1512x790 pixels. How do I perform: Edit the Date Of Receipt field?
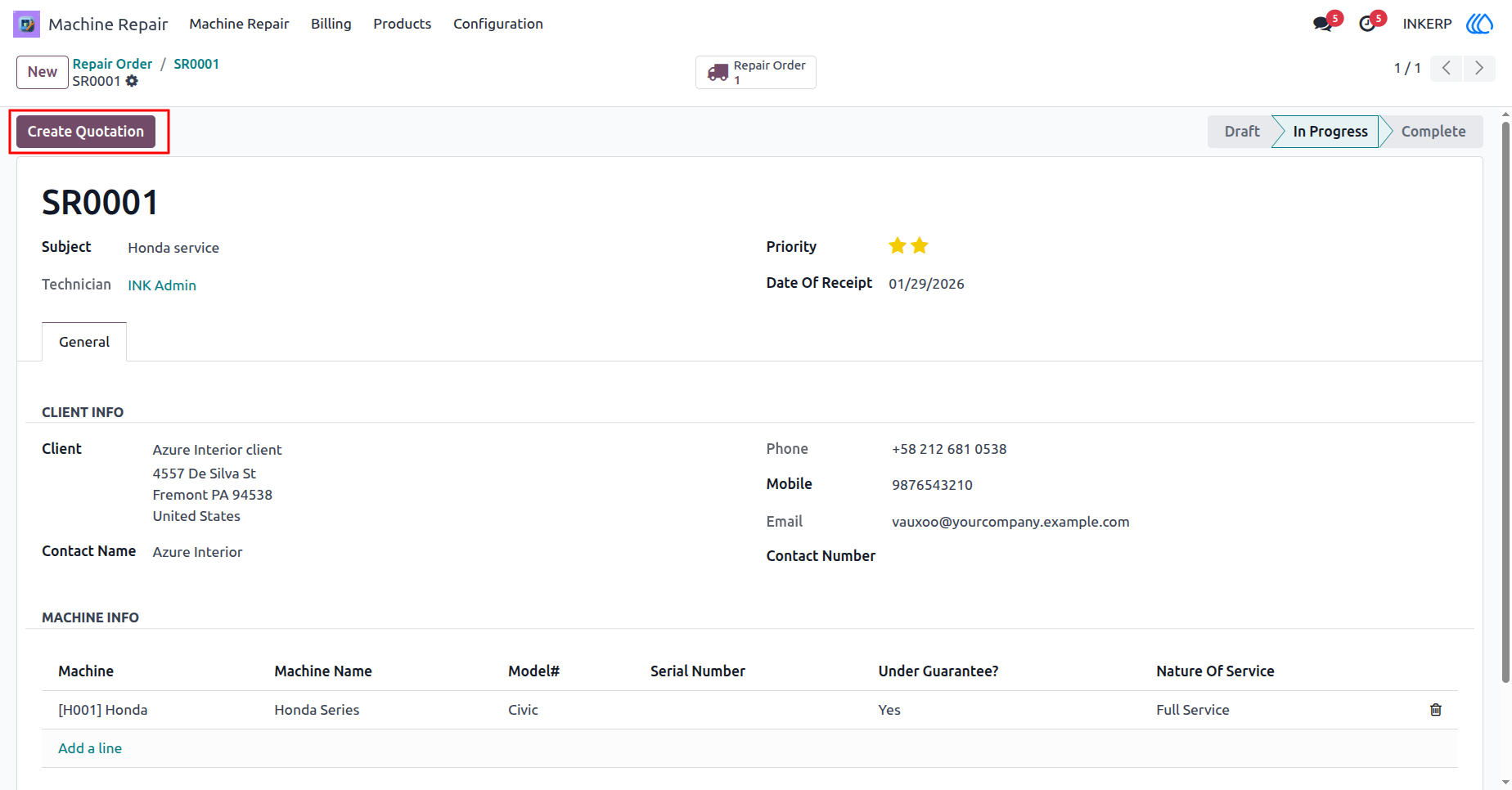click(926, 284)
